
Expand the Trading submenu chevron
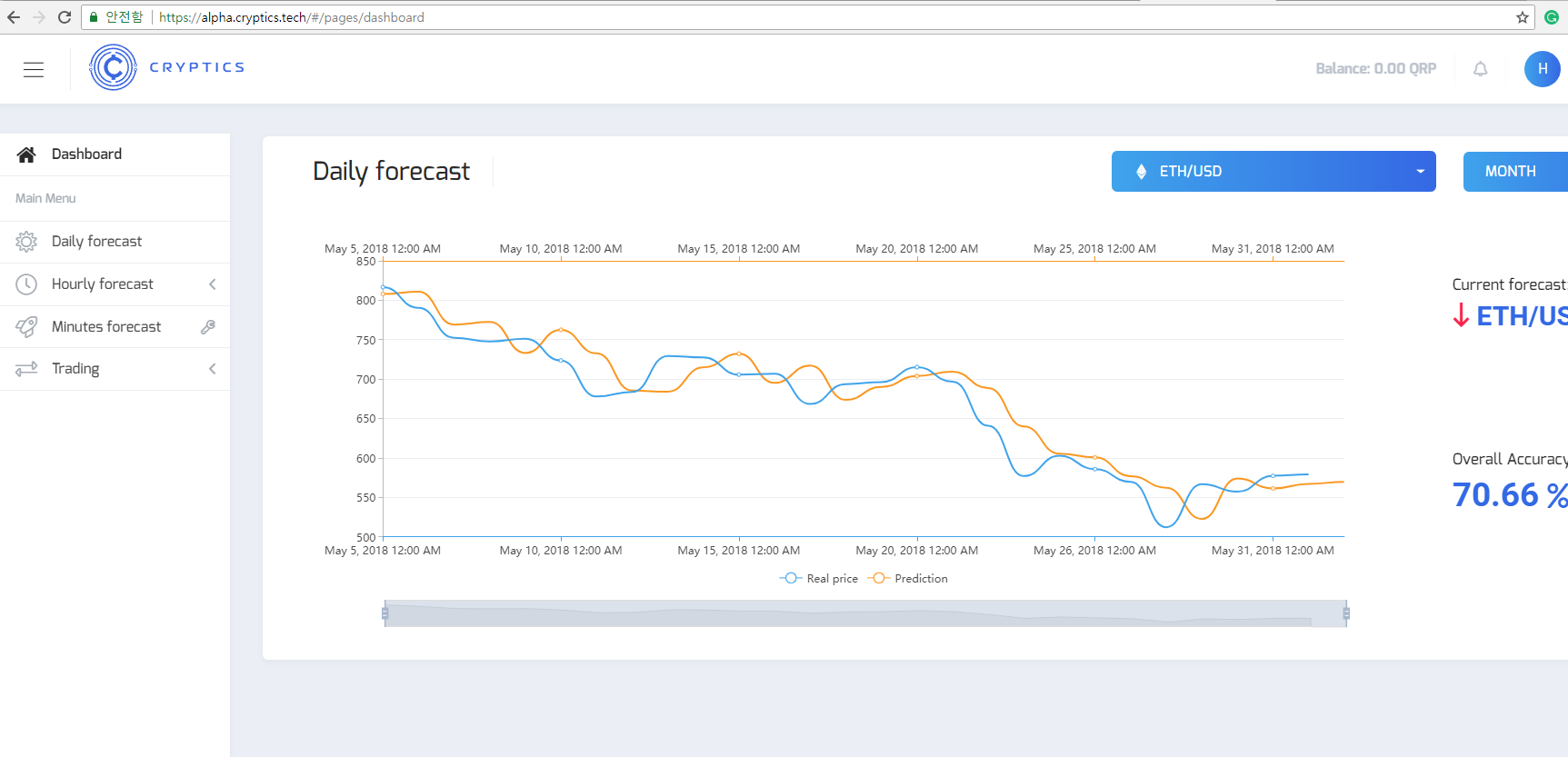(213, 369)
